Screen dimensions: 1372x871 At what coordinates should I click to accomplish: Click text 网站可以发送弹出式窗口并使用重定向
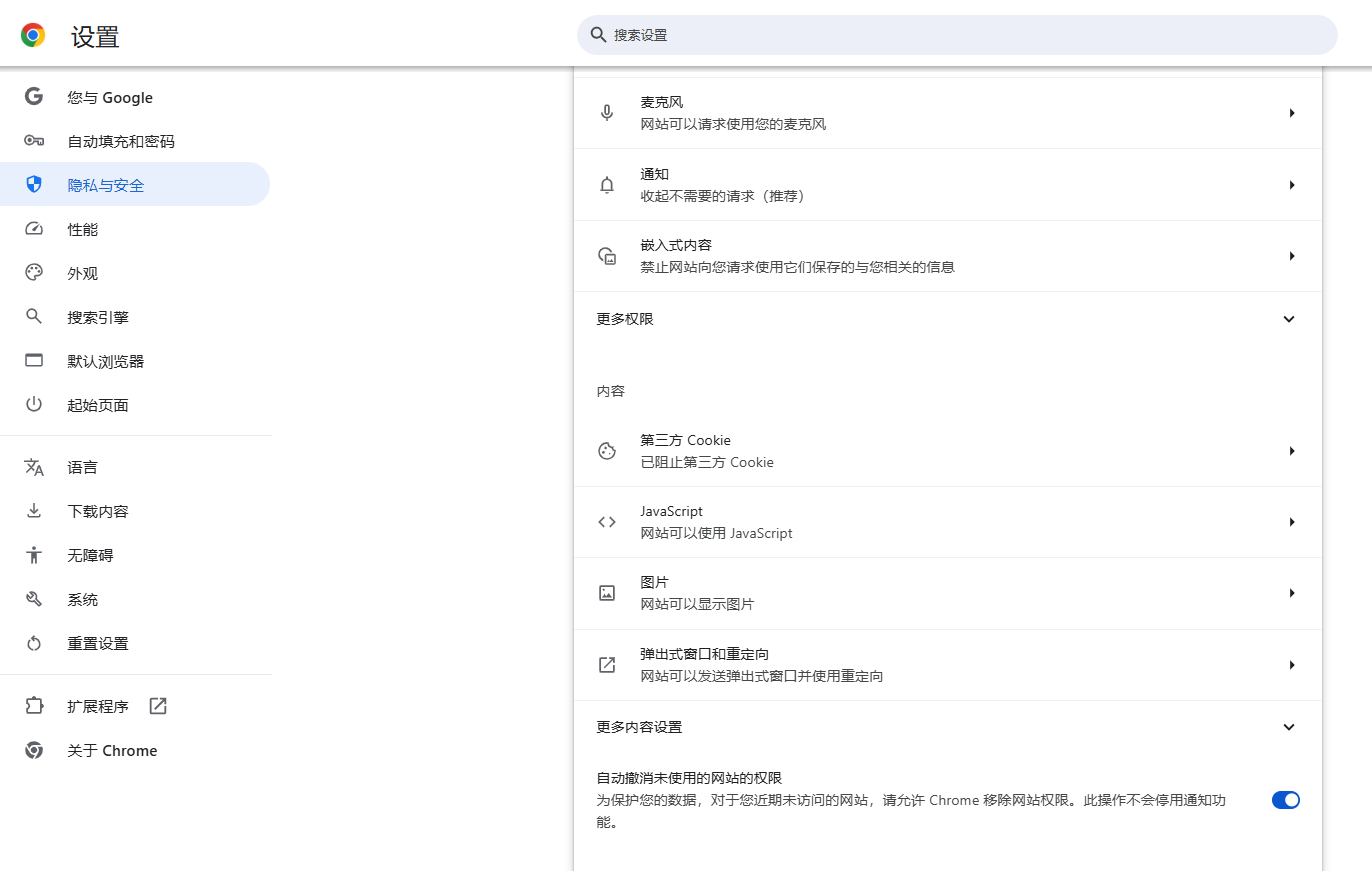(x=761, y=676)
